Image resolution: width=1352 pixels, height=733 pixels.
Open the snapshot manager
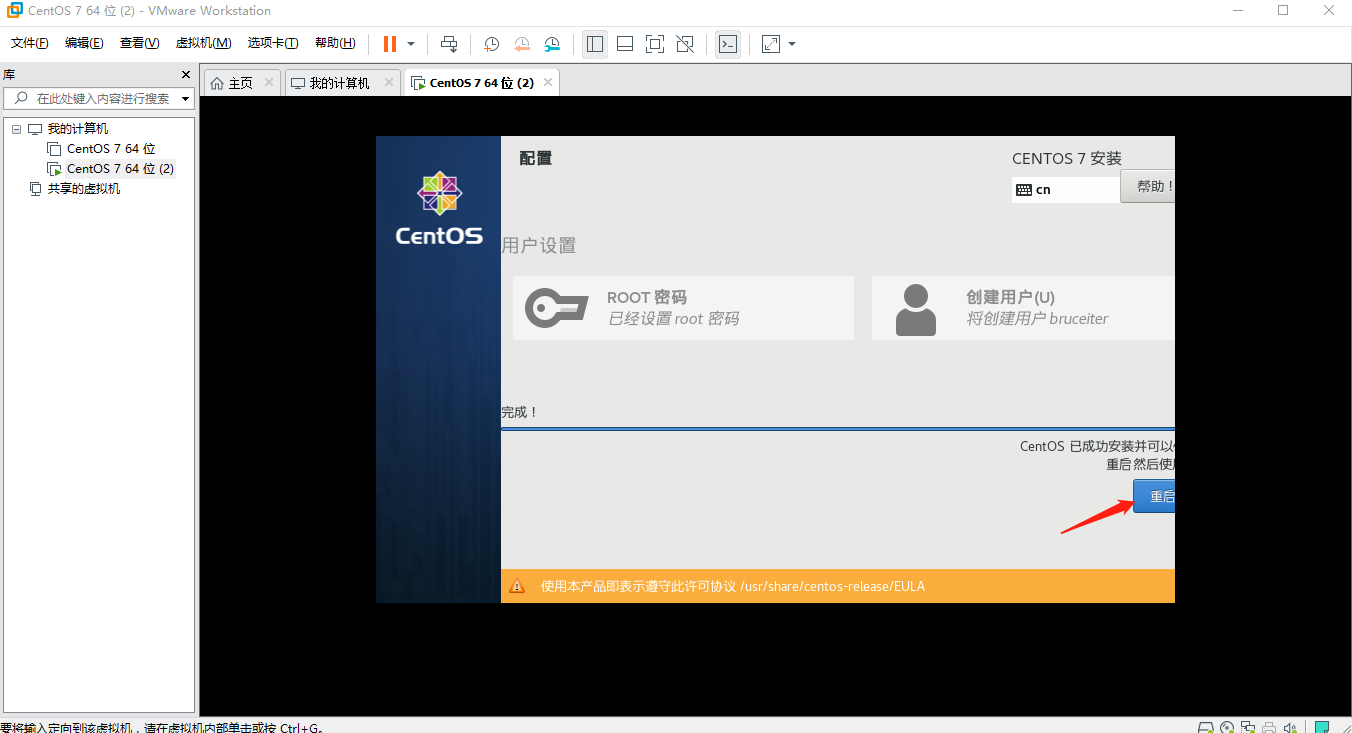553,44
